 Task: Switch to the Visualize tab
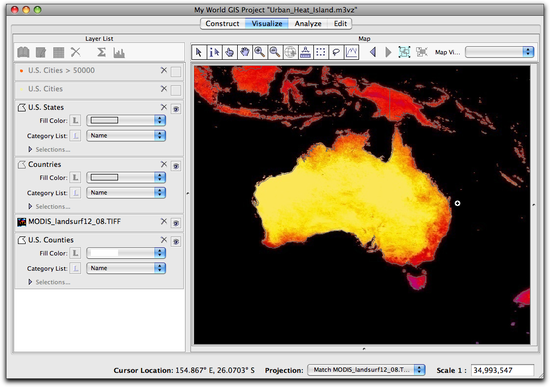[x=267, y=24]
